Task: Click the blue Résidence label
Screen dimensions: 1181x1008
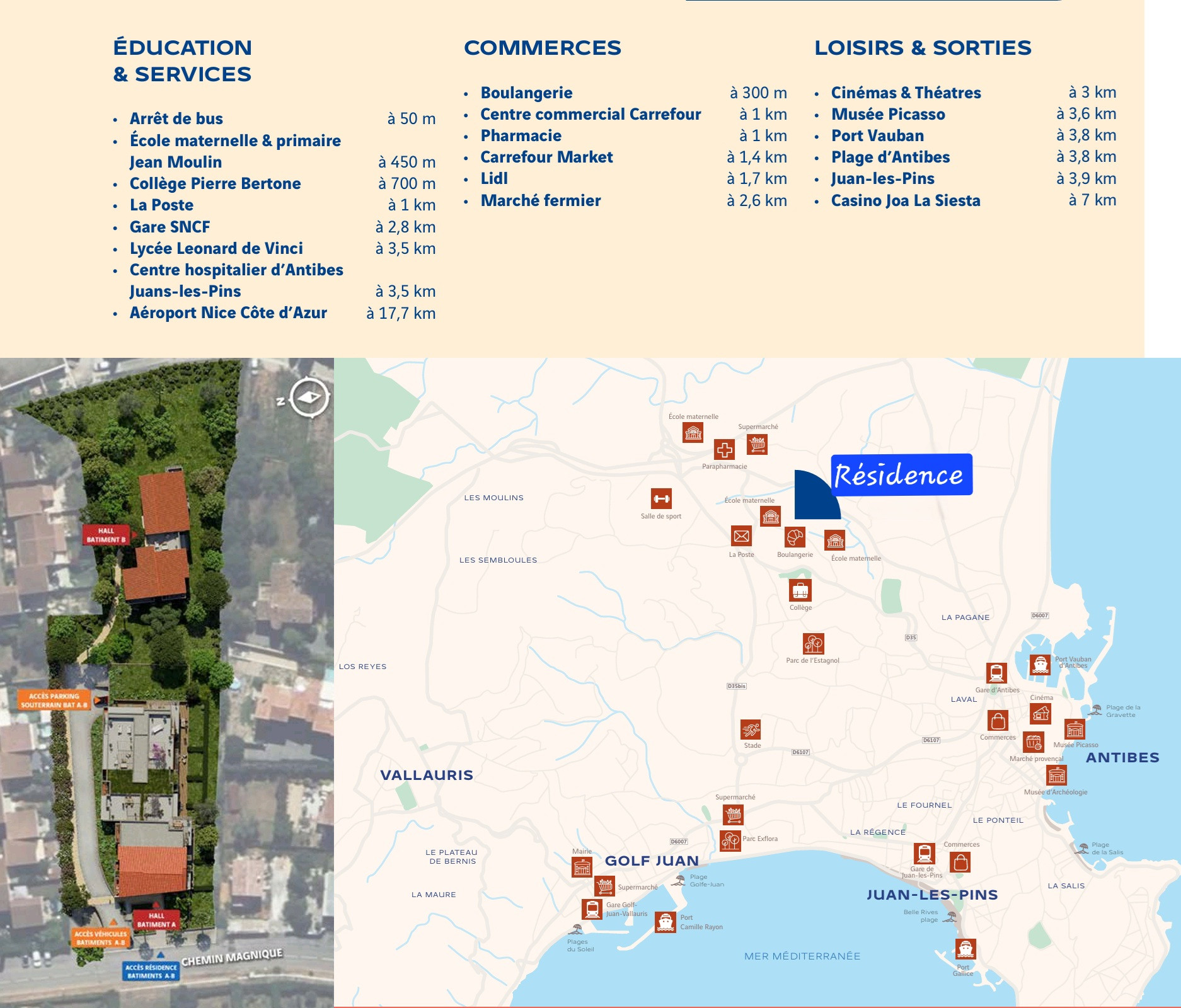Action: (901, 474)
